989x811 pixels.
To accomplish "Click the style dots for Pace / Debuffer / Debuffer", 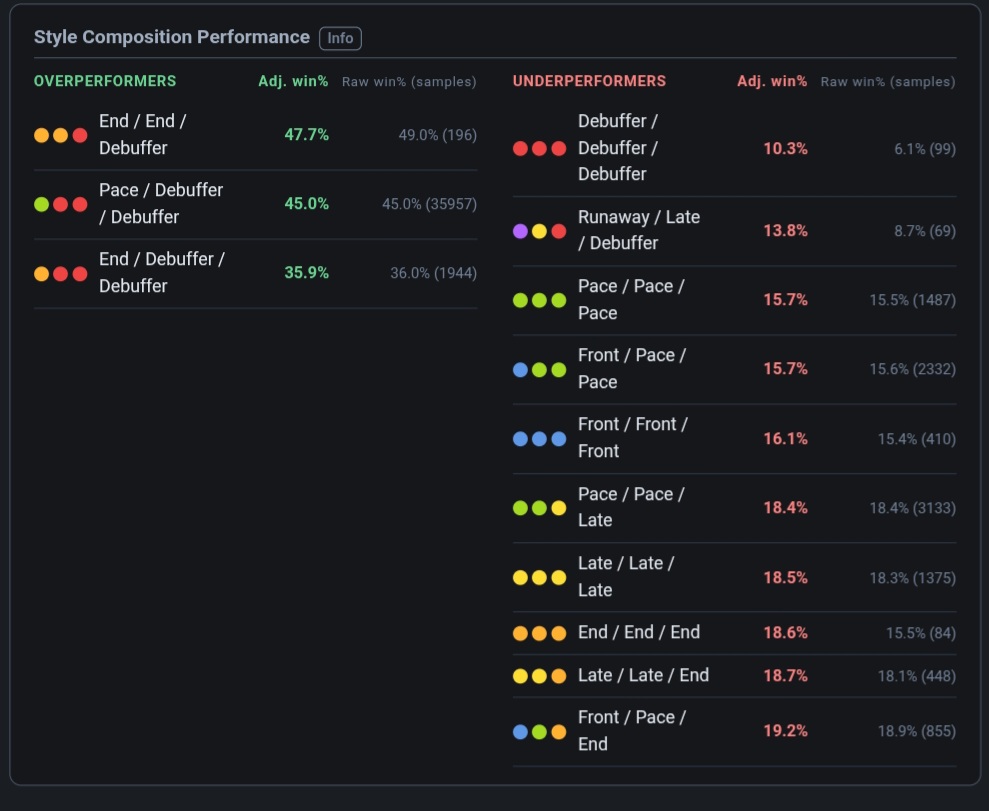I will (x=61, y=204).
